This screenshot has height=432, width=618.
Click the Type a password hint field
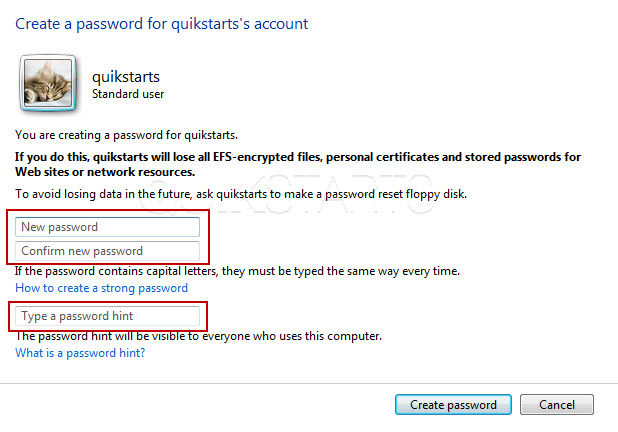click(107, 316)
